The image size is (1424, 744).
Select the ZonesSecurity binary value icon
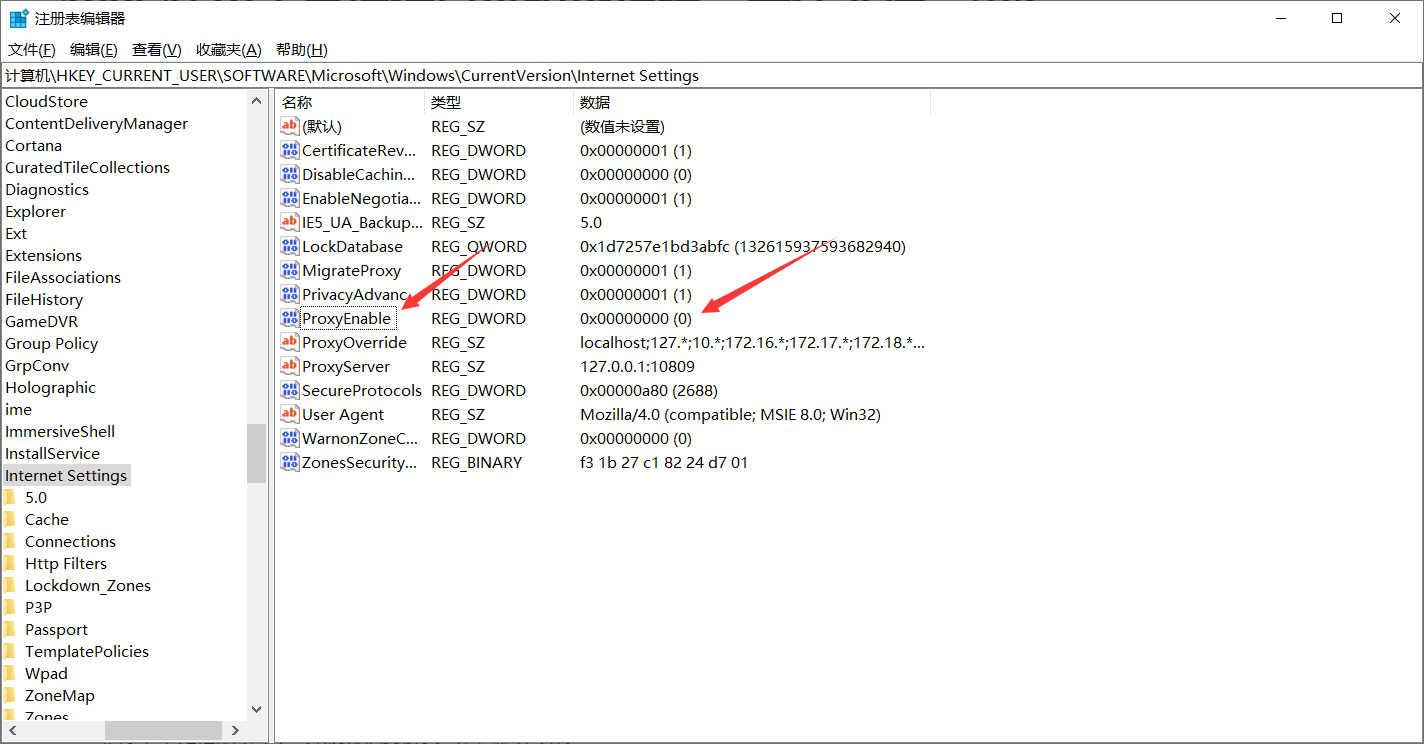tap(290, 462)
